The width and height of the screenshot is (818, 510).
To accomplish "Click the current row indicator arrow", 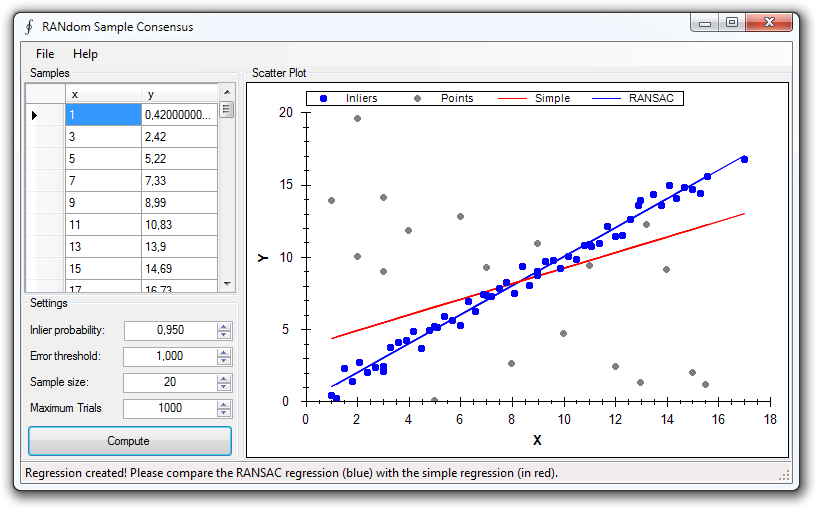I will click(x=35, y=115).
